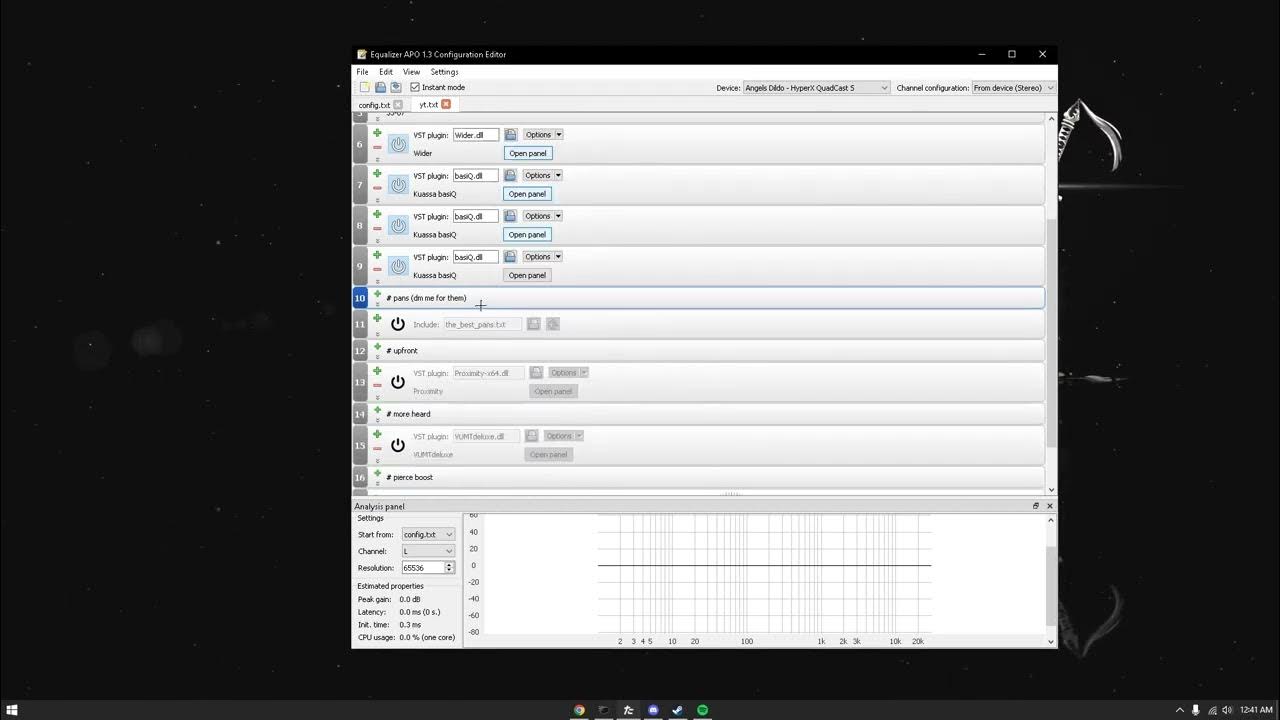The height and width of the screenshot is (720, 1280).
Task: Toggle power for basiQ plugin row 9
Action: coord(398,267)
